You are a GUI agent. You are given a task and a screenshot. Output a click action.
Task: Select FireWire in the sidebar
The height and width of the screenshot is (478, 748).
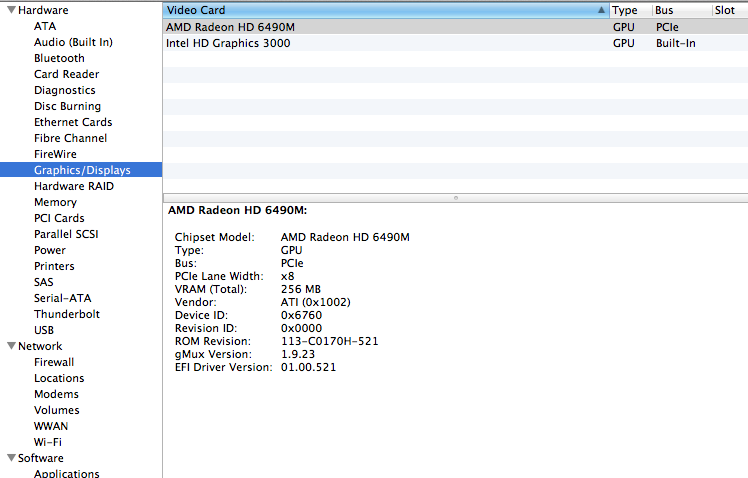pyautogui.click(x=55, y=154)
